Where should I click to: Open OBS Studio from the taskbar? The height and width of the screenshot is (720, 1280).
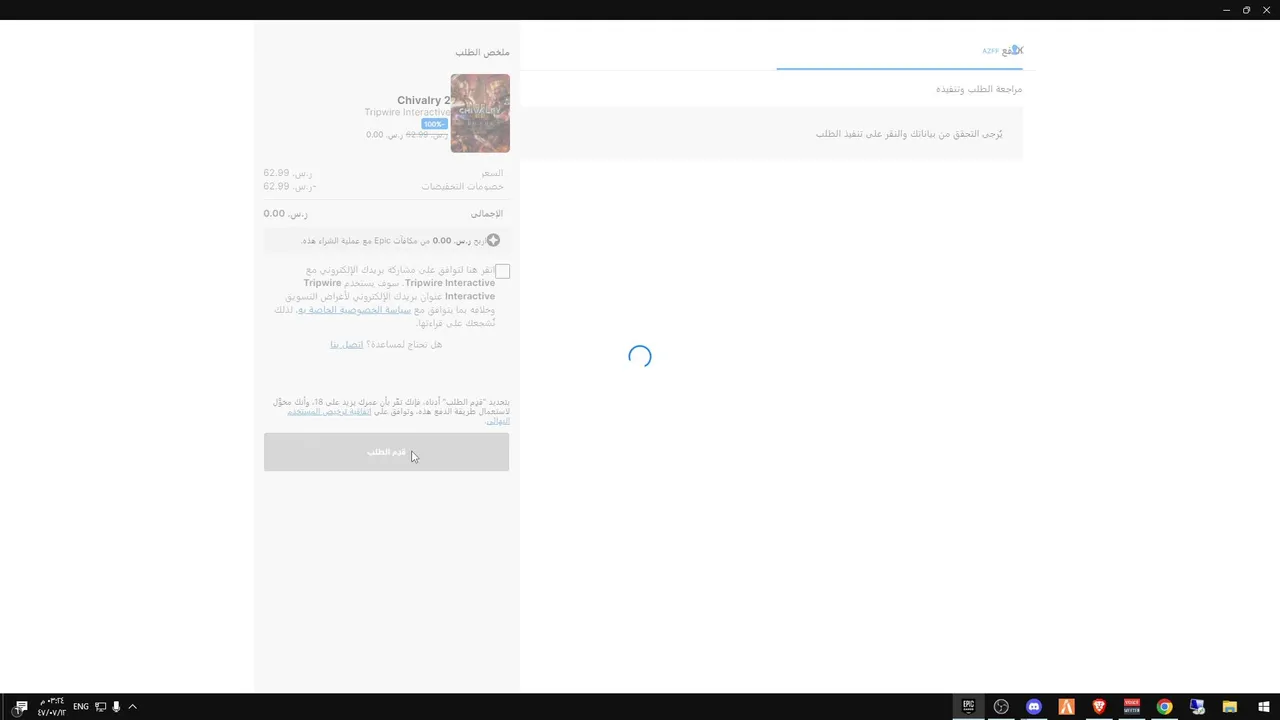coord(1001,707)
